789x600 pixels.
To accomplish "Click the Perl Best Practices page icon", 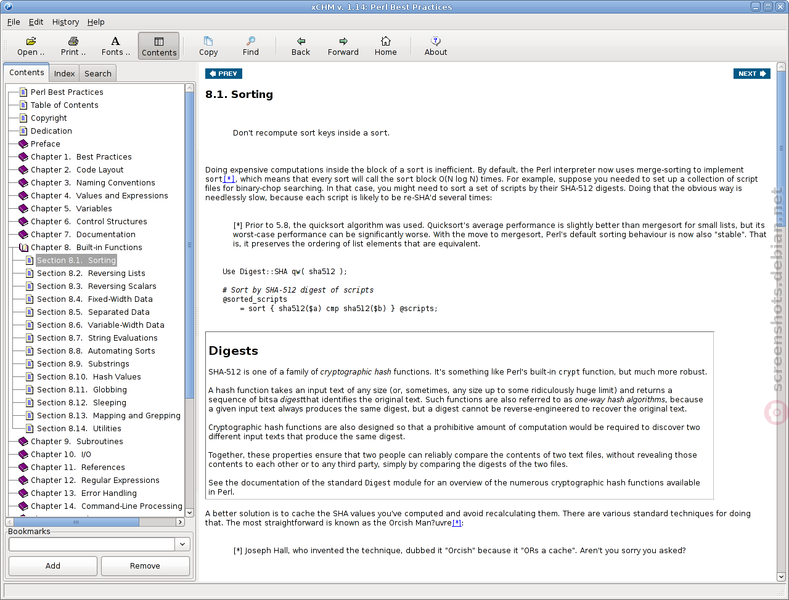I will coord(23,92).
